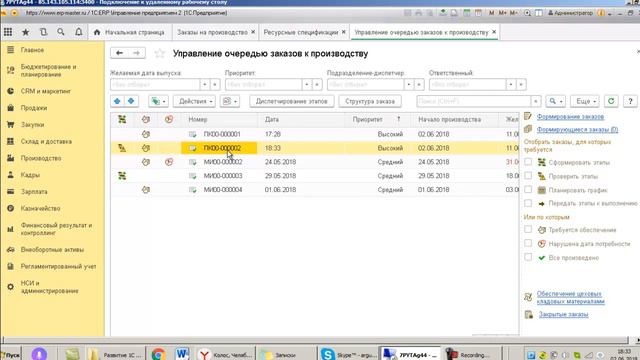Open the Производство section in the sidebar
640x360 pixels.
point(41,158)
